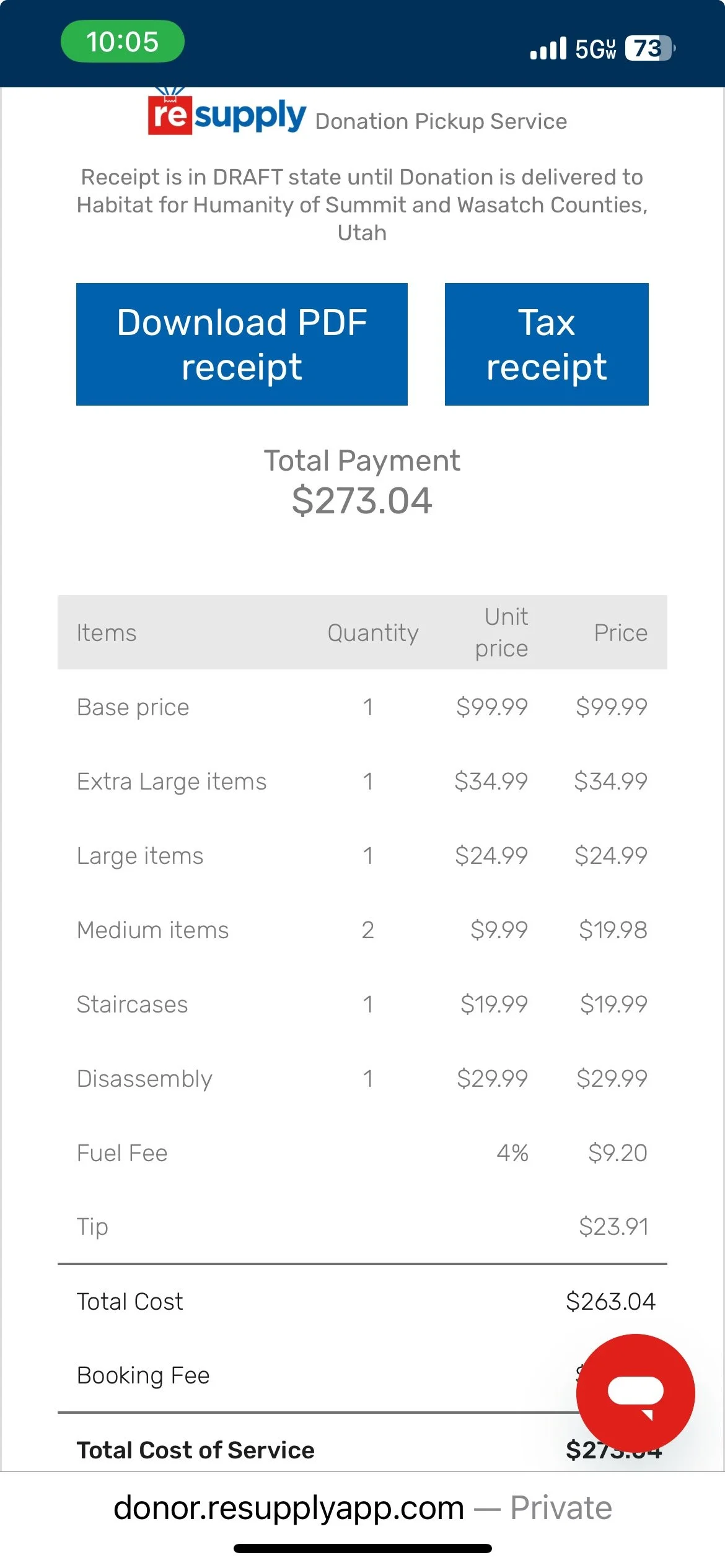
Task: Tap the donor.resupplyapp.com address bar
Action: pos(362,1507)
